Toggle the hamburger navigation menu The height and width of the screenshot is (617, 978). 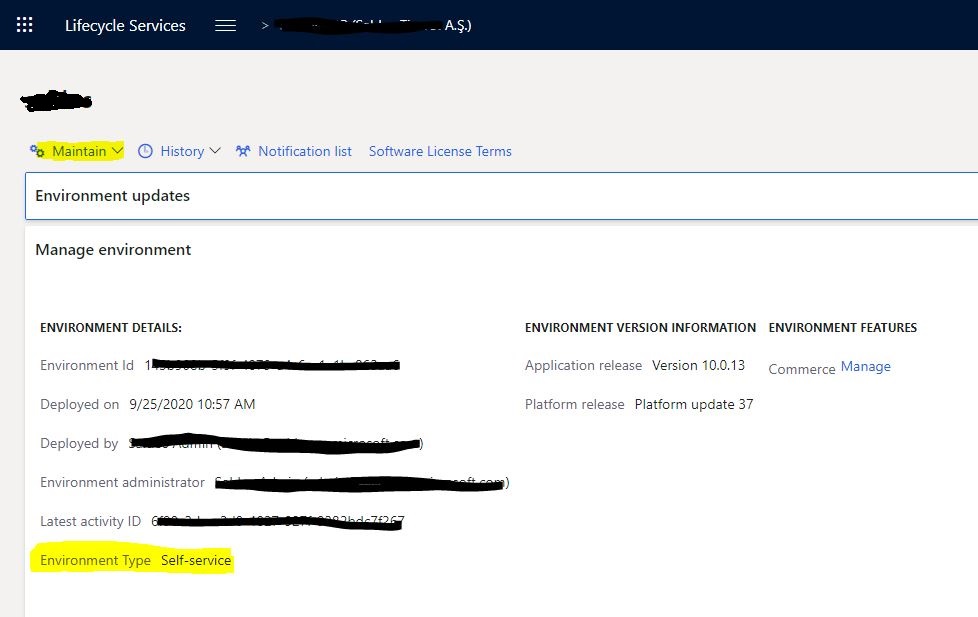225,26
